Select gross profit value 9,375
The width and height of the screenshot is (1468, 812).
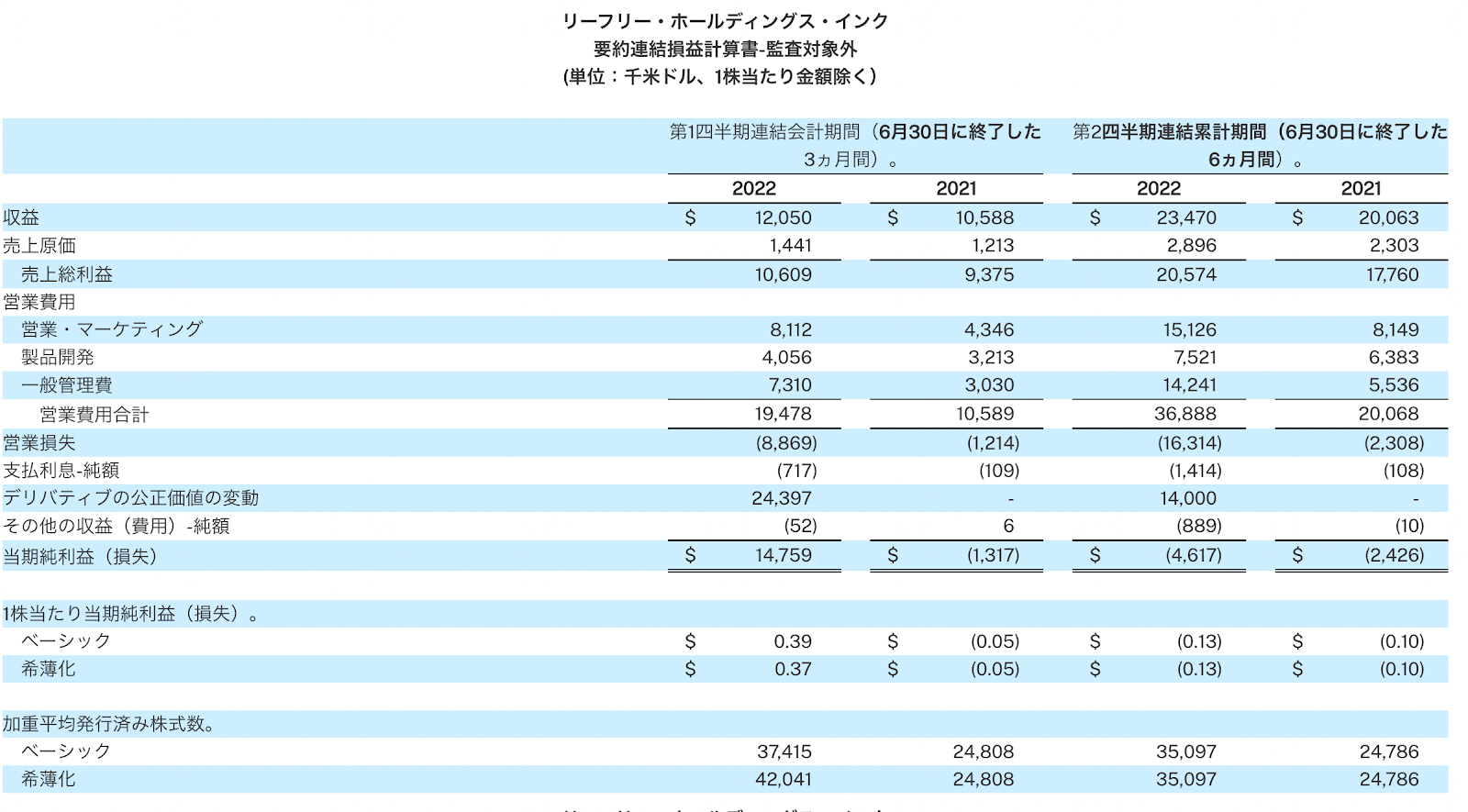989,274
